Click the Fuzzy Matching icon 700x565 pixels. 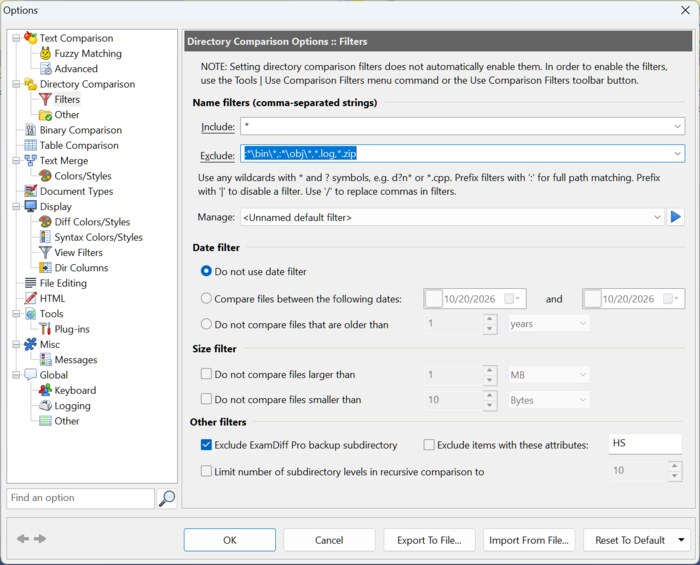pyautogui.click(x=45, y=54)
